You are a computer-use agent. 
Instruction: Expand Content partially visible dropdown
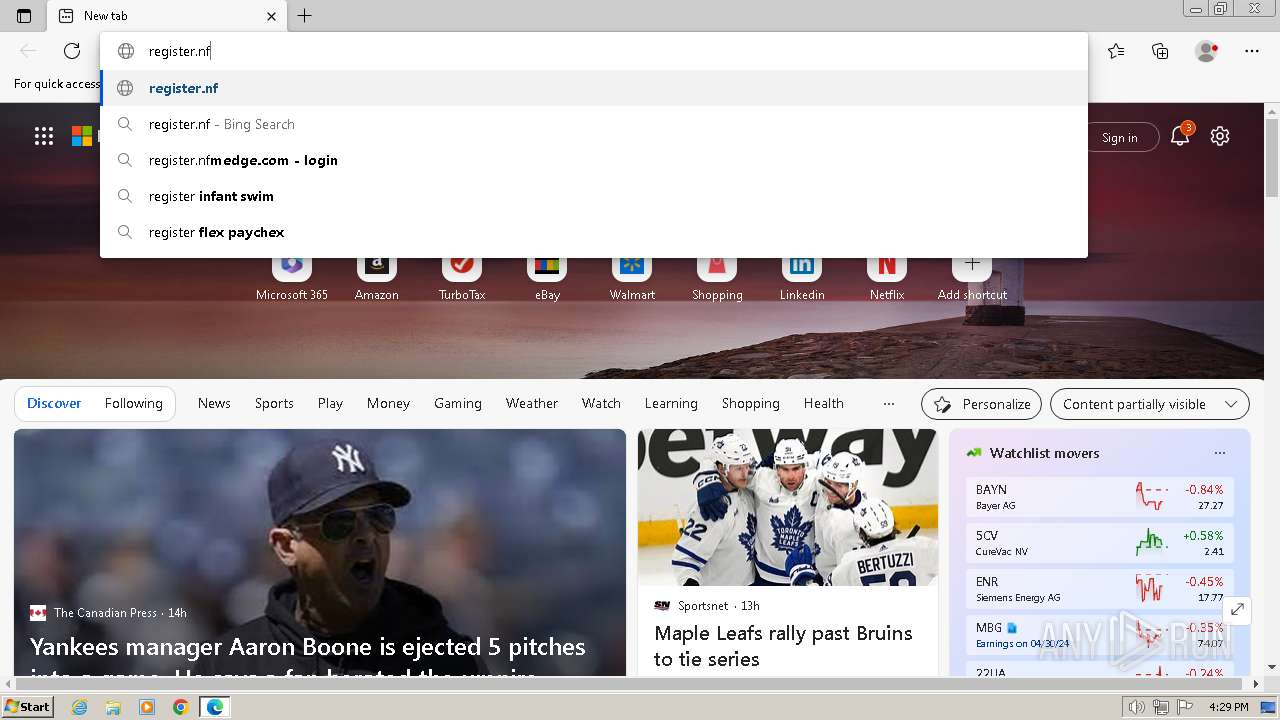[1150, 404]
